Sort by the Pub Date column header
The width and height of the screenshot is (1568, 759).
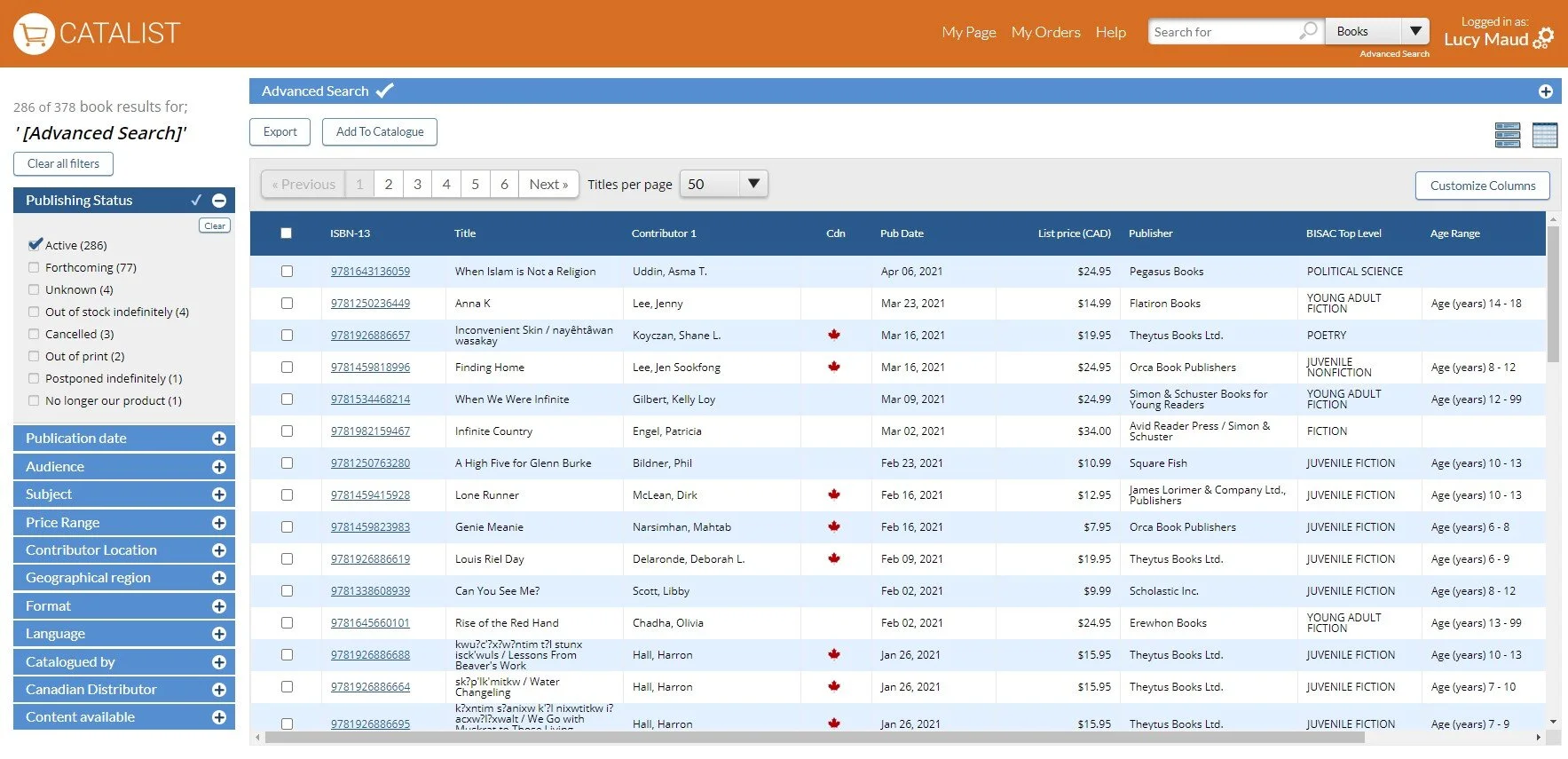point(902,233)
